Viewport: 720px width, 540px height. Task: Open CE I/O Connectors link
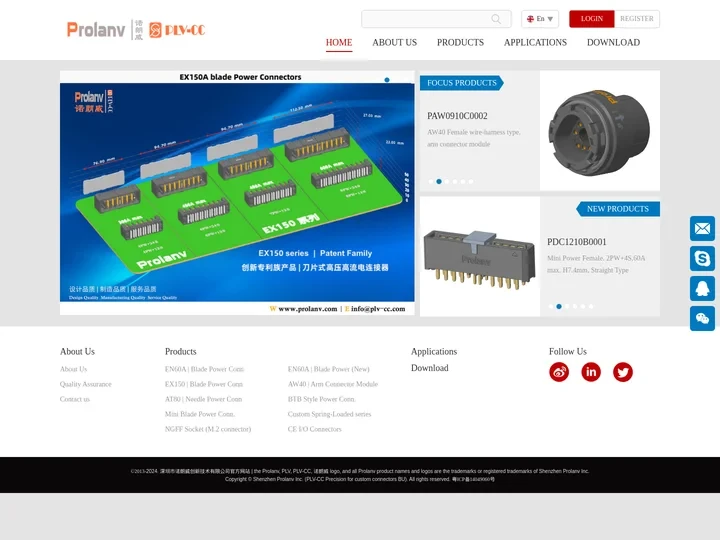(x=315, y=429)
